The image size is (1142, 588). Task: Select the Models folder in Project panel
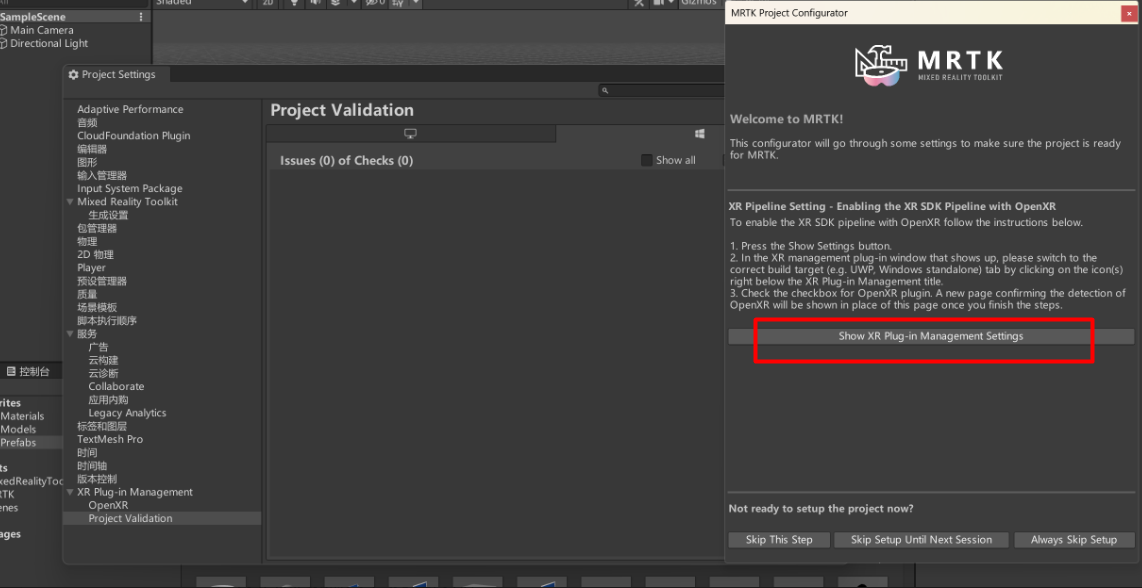click(x=18, y=429)
